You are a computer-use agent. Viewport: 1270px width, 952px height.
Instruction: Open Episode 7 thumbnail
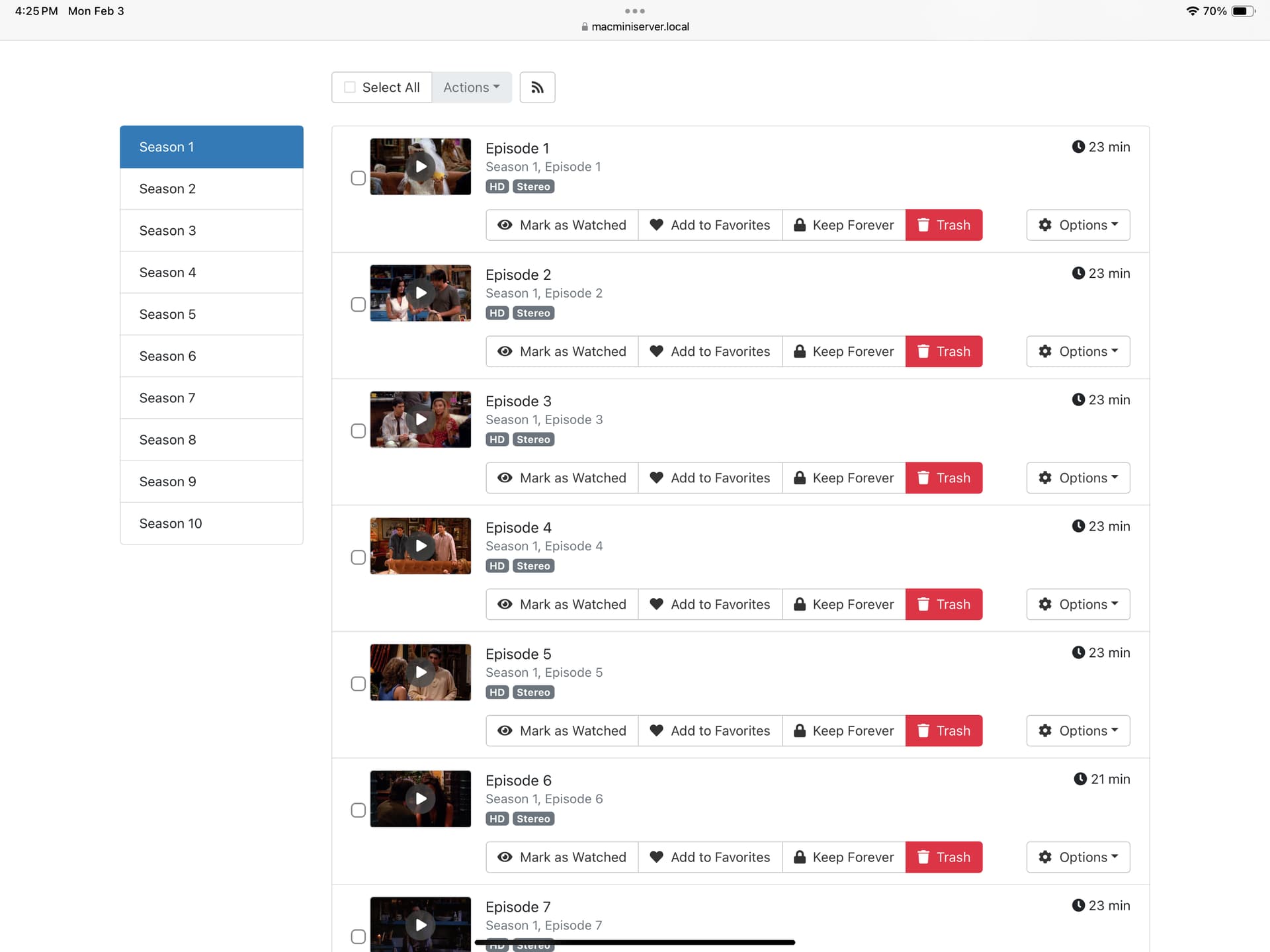click(421, 924)
